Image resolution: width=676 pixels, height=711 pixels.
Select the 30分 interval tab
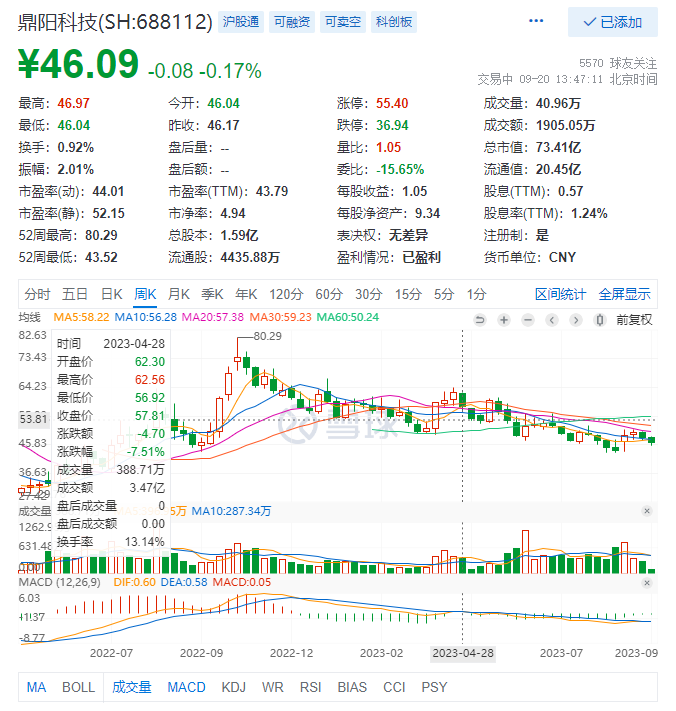pos(368,294)
